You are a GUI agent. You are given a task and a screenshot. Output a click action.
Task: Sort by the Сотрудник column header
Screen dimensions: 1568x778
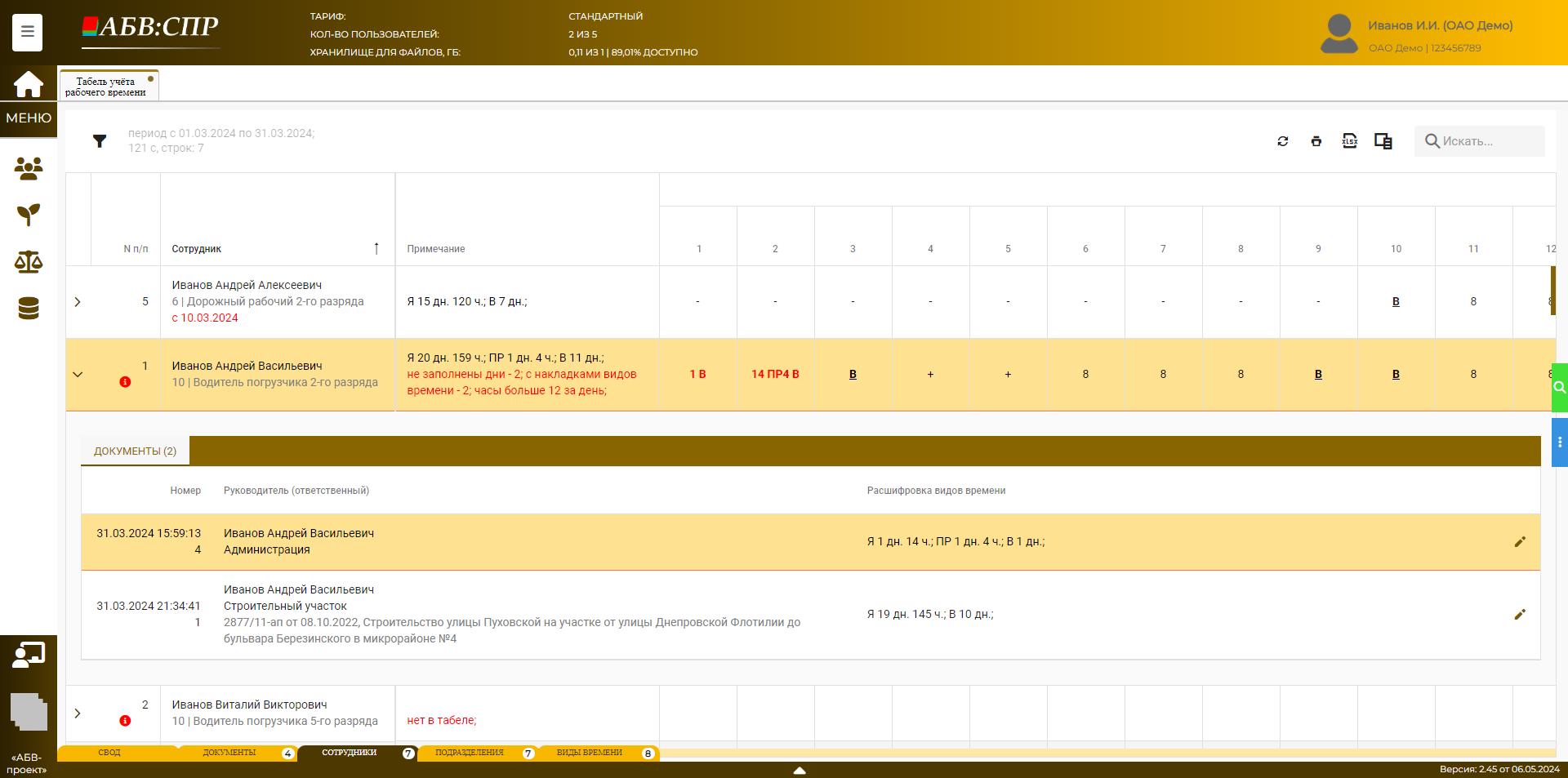tap(197, 249)
